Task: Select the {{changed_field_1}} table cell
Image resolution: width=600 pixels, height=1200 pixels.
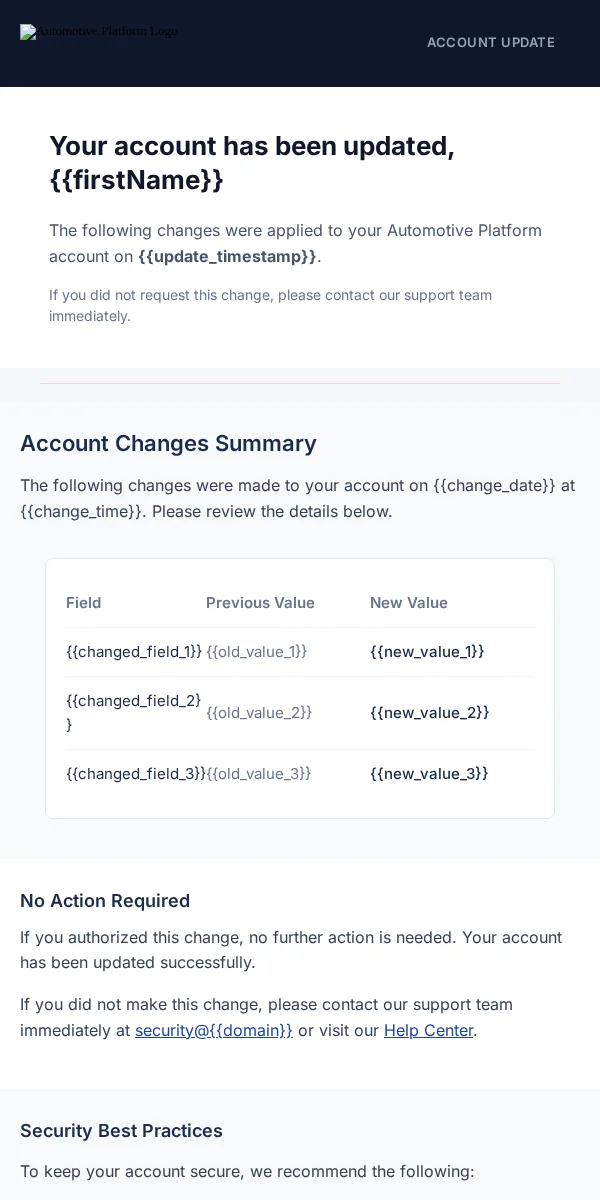Action: tap(134, 652)
